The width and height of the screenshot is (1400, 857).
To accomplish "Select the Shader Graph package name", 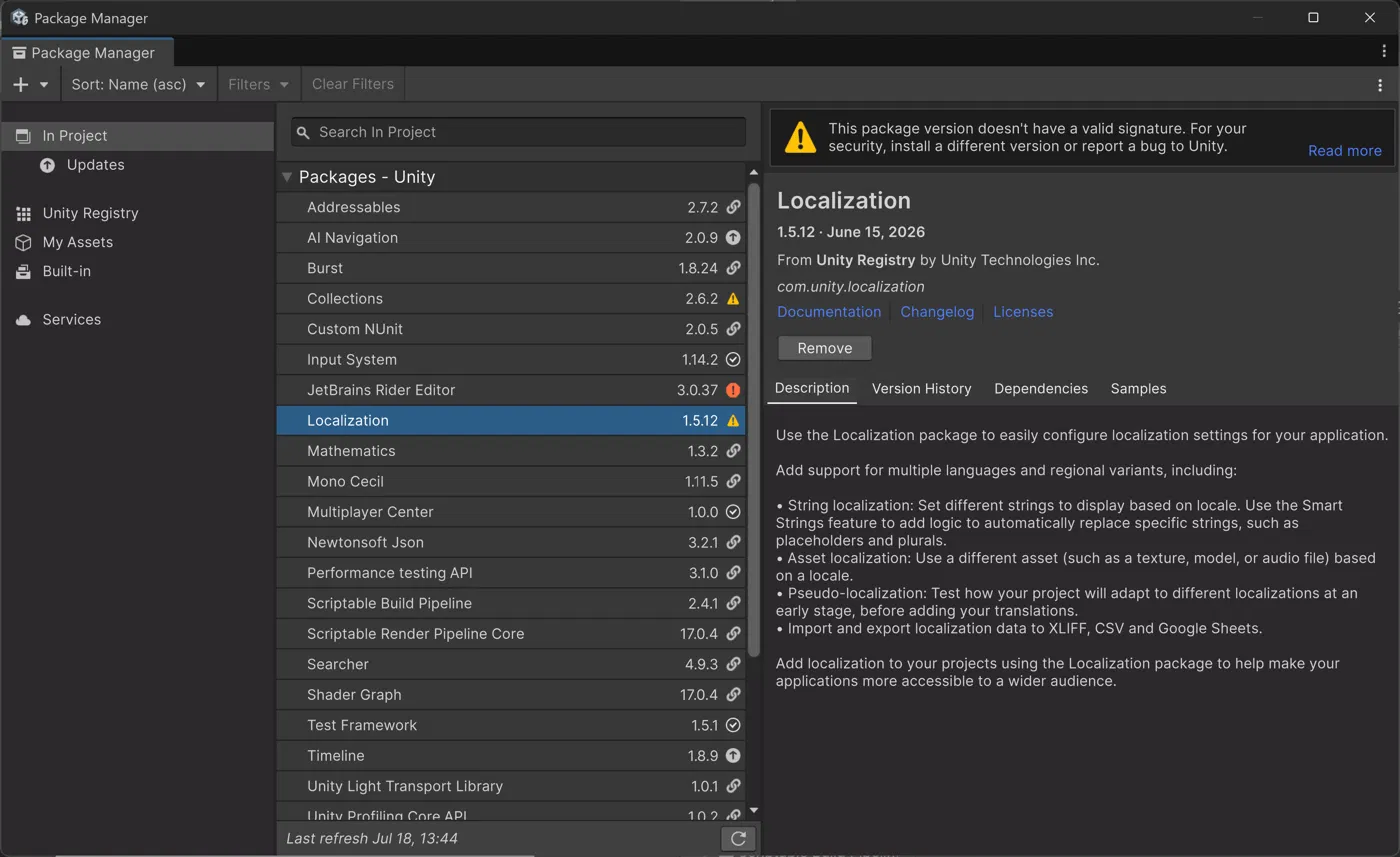I will 354,695.
